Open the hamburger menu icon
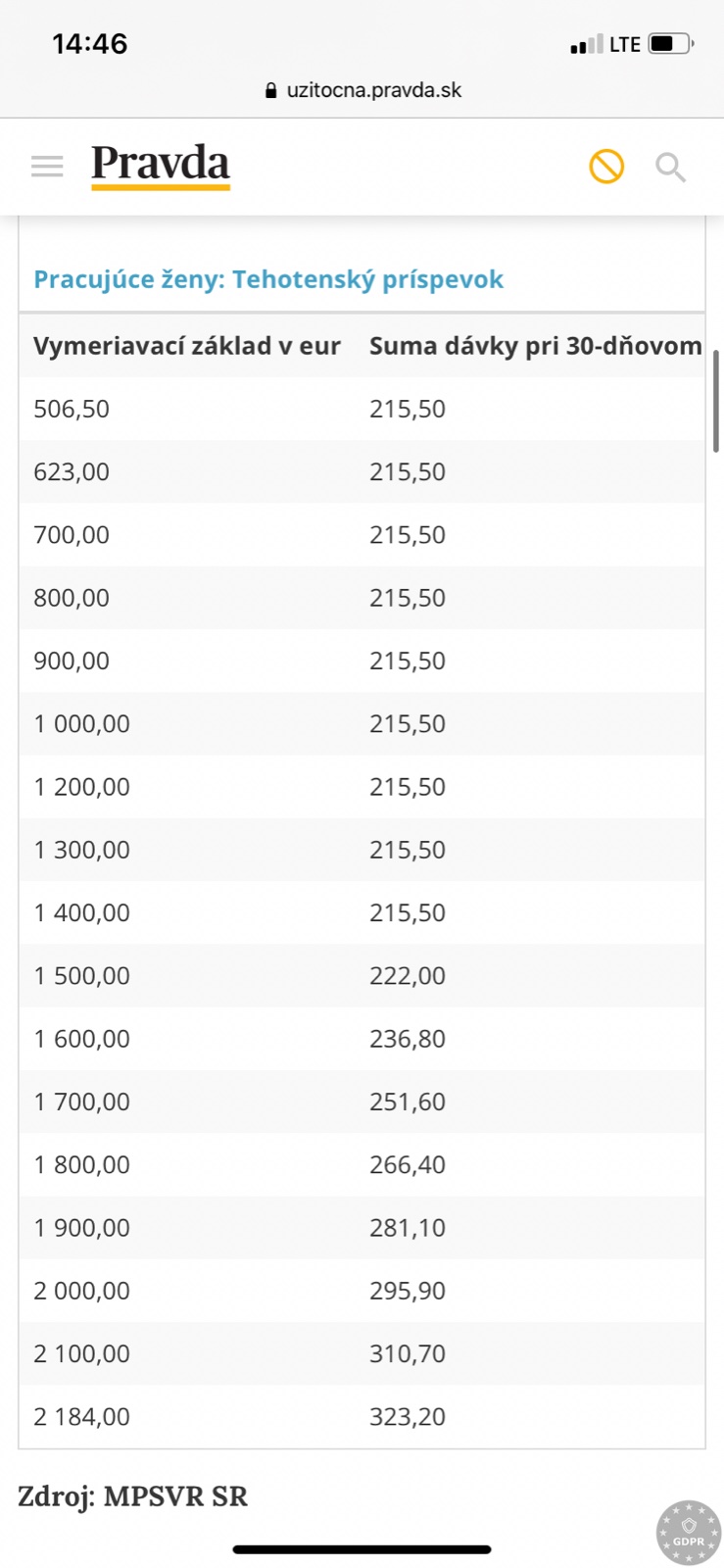Viewport: 724px width, 1568px height. click(x=47, y=167)
